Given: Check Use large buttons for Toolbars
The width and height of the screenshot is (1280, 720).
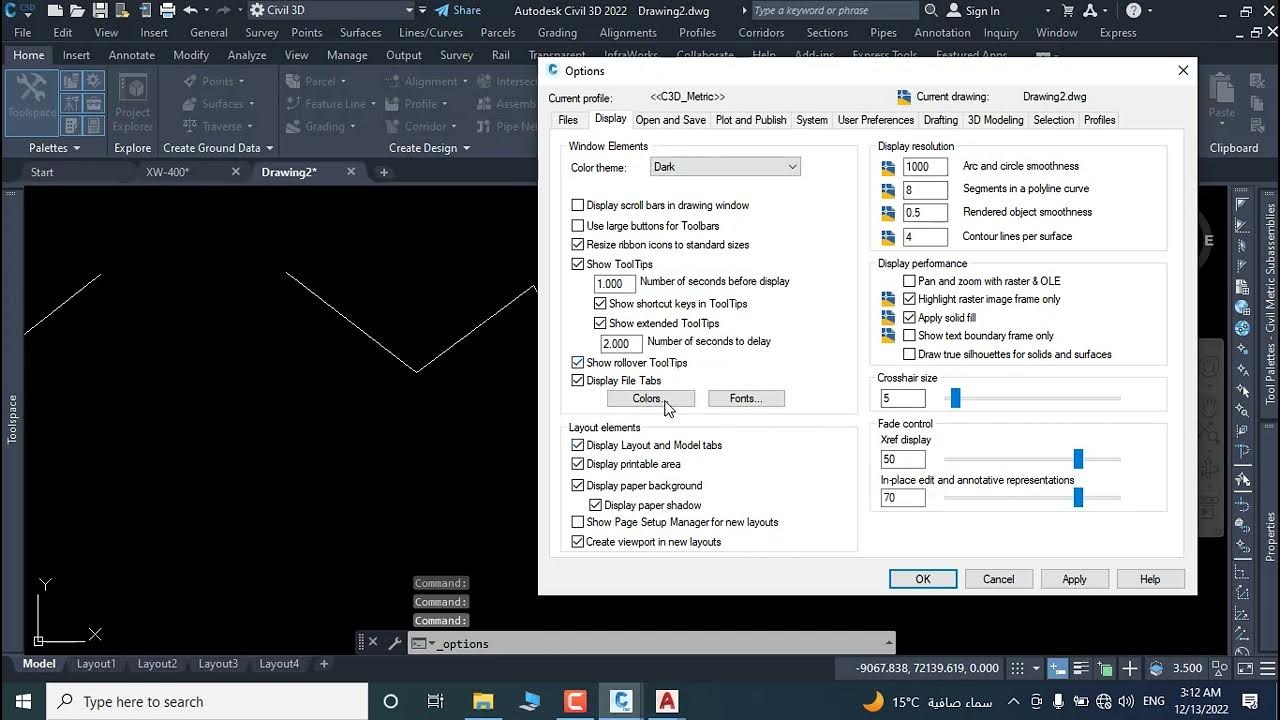Looking at the screenshot, I should (x=577, y=226).
